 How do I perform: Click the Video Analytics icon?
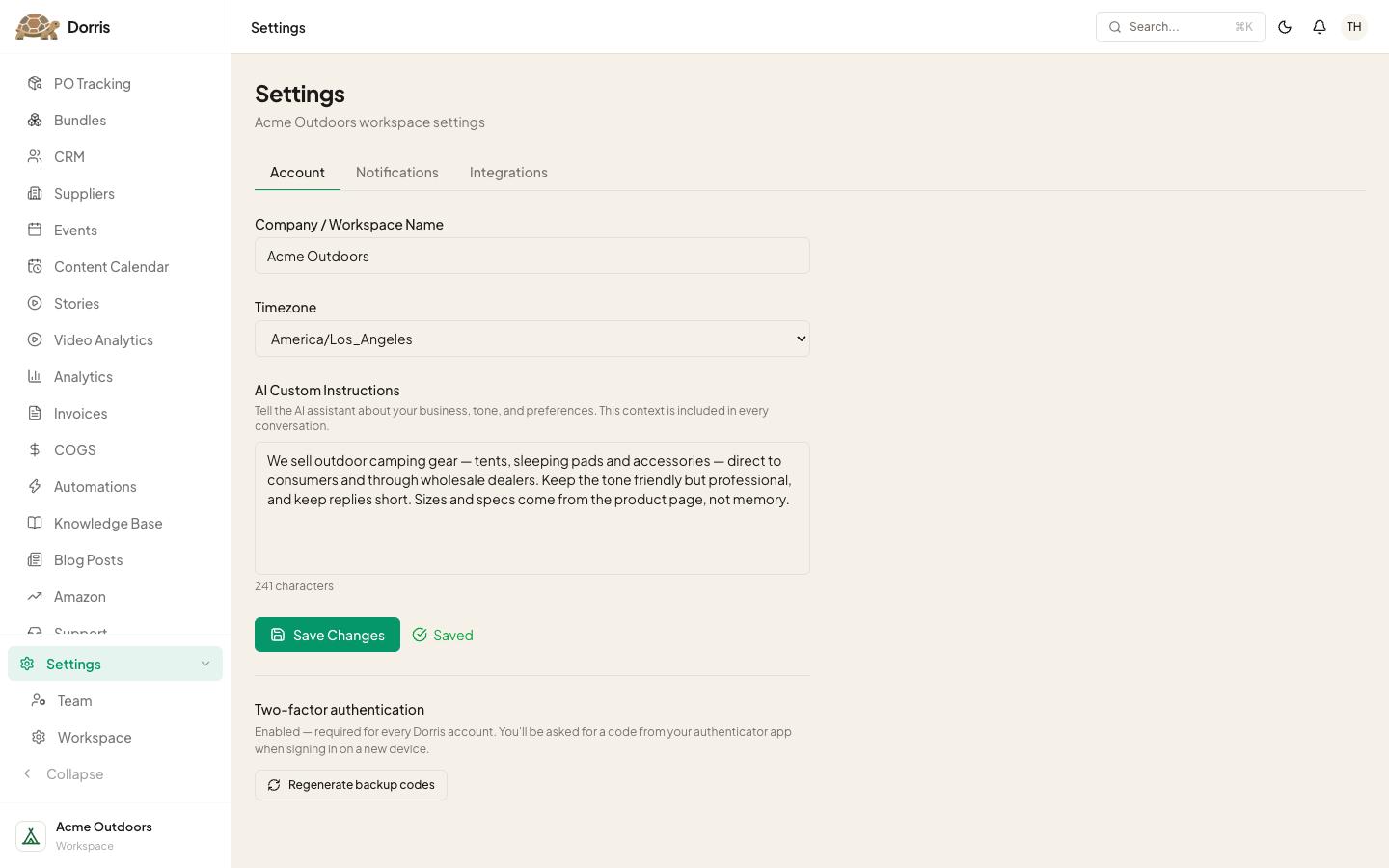(35, 340)
